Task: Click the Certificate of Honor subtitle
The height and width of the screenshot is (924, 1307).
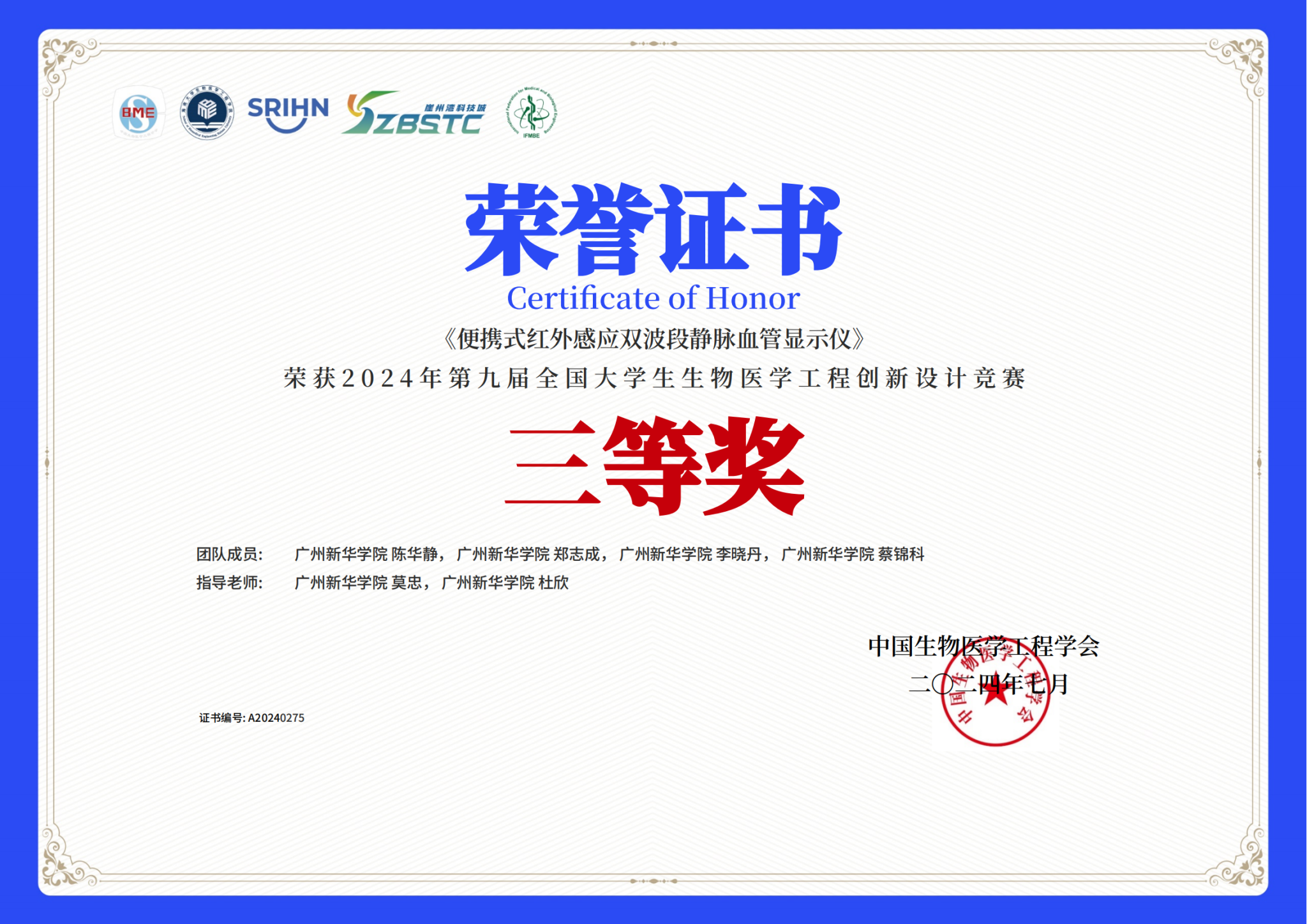Action: 653,298
